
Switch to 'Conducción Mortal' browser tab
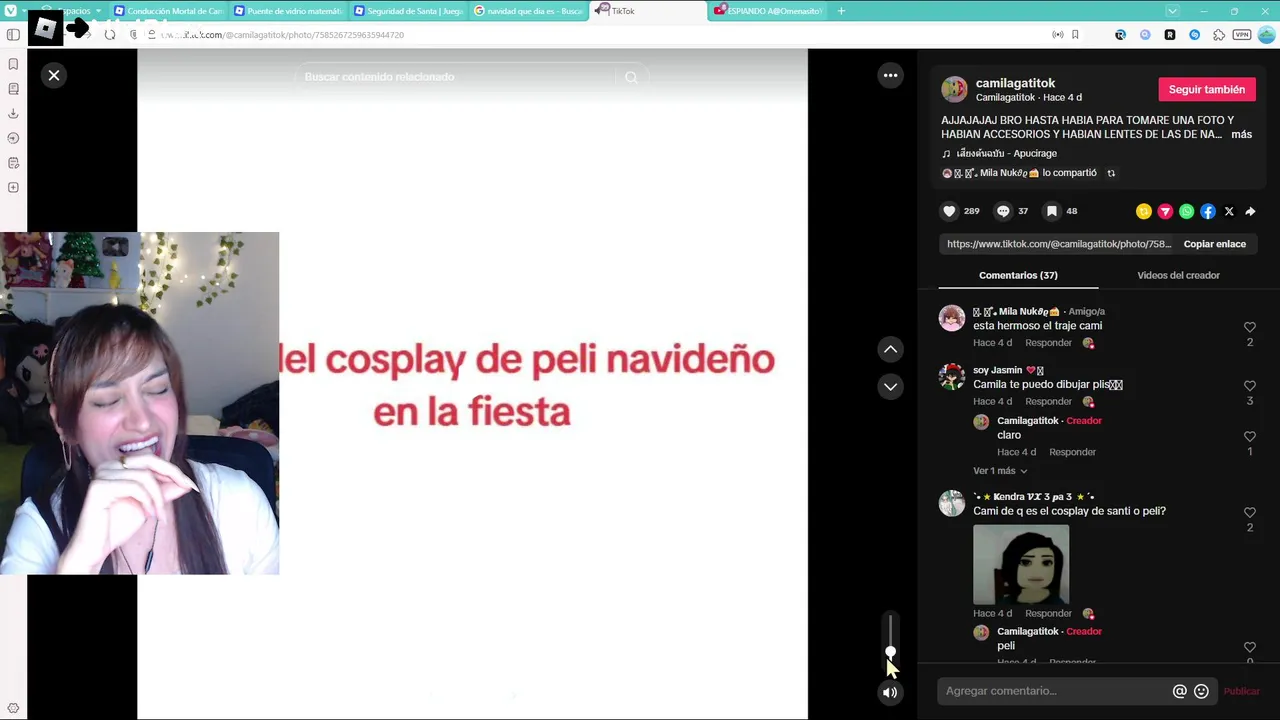click(x=167, y=11)
